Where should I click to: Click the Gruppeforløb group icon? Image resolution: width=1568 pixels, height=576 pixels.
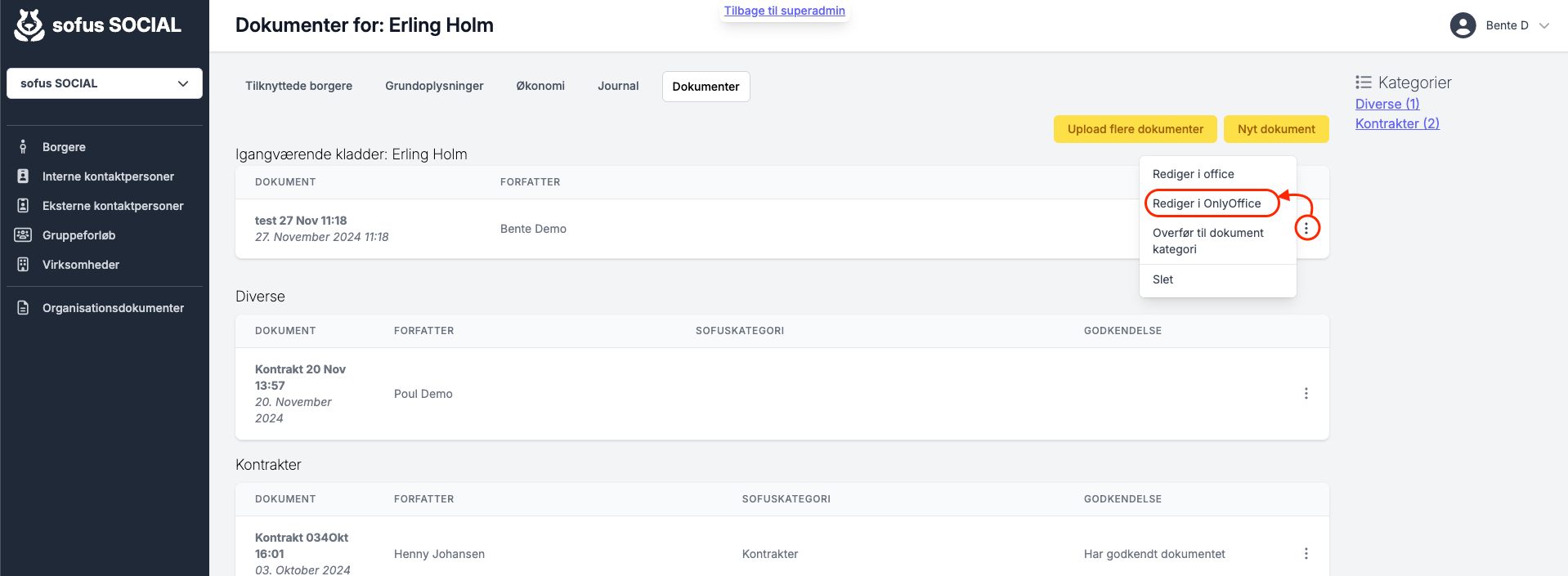click(x=23, y=235)
